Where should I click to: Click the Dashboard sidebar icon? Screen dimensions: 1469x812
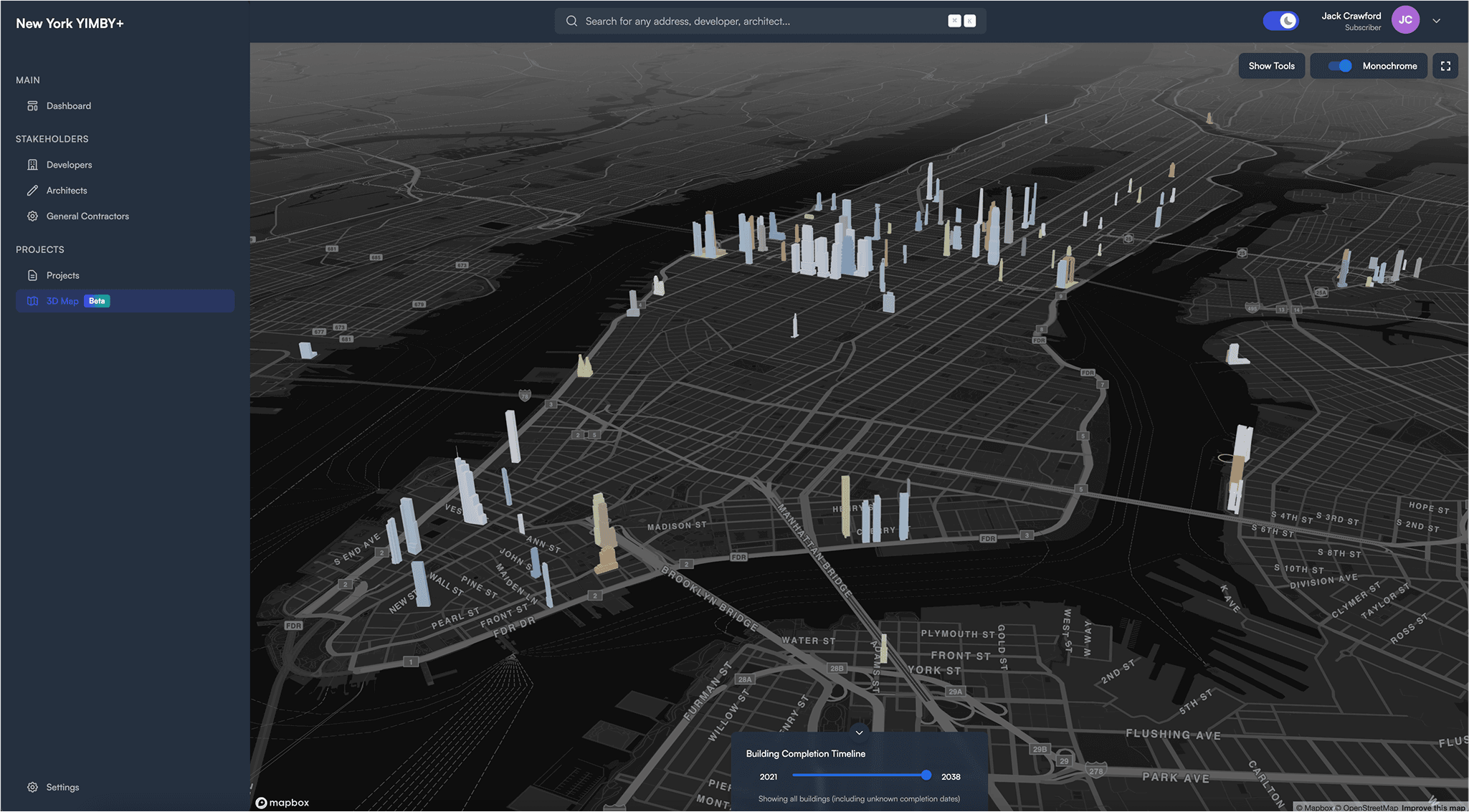pos(32,106)
